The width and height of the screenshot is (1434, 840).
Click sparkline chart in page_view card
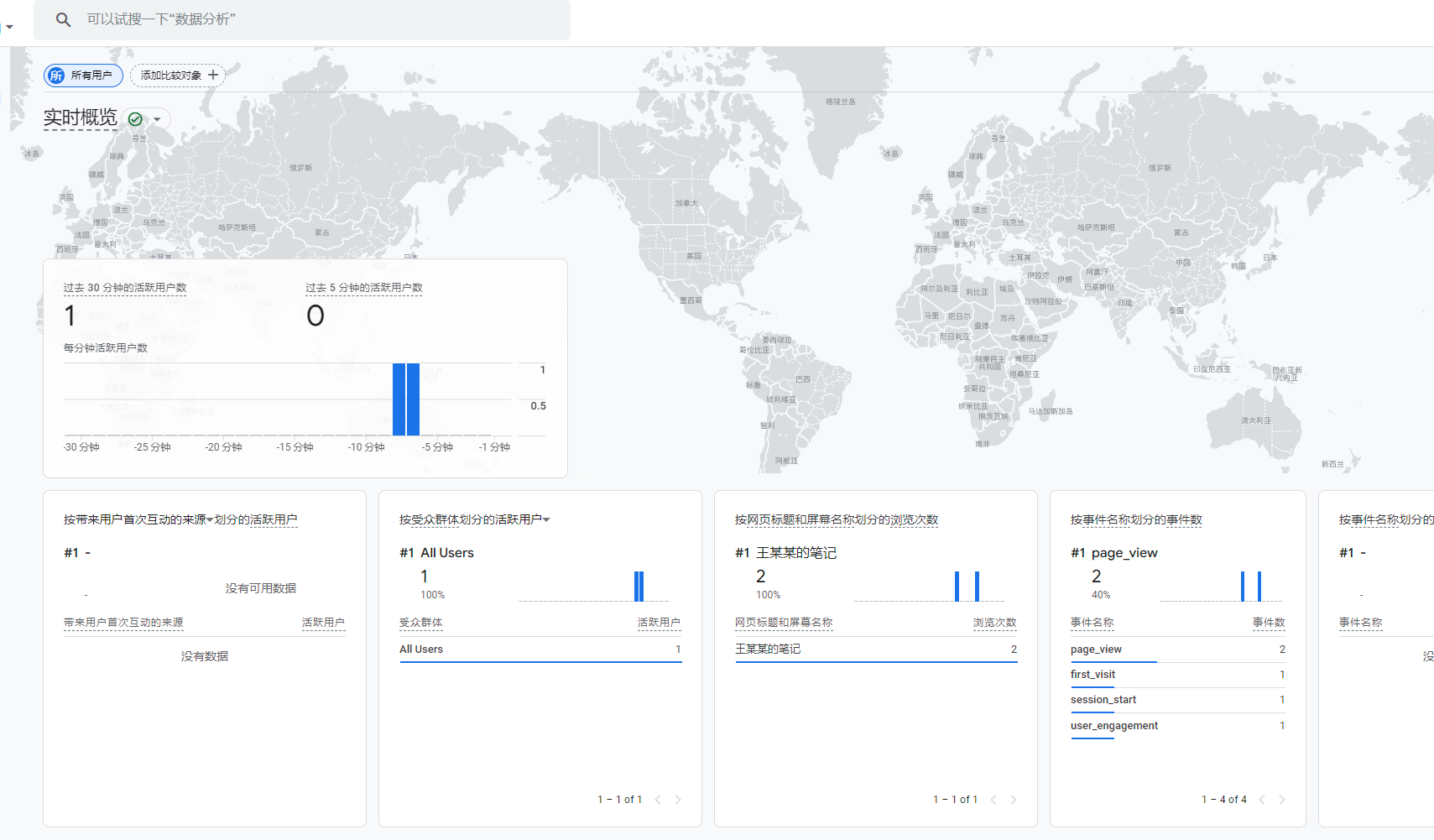pos(1221,586)
